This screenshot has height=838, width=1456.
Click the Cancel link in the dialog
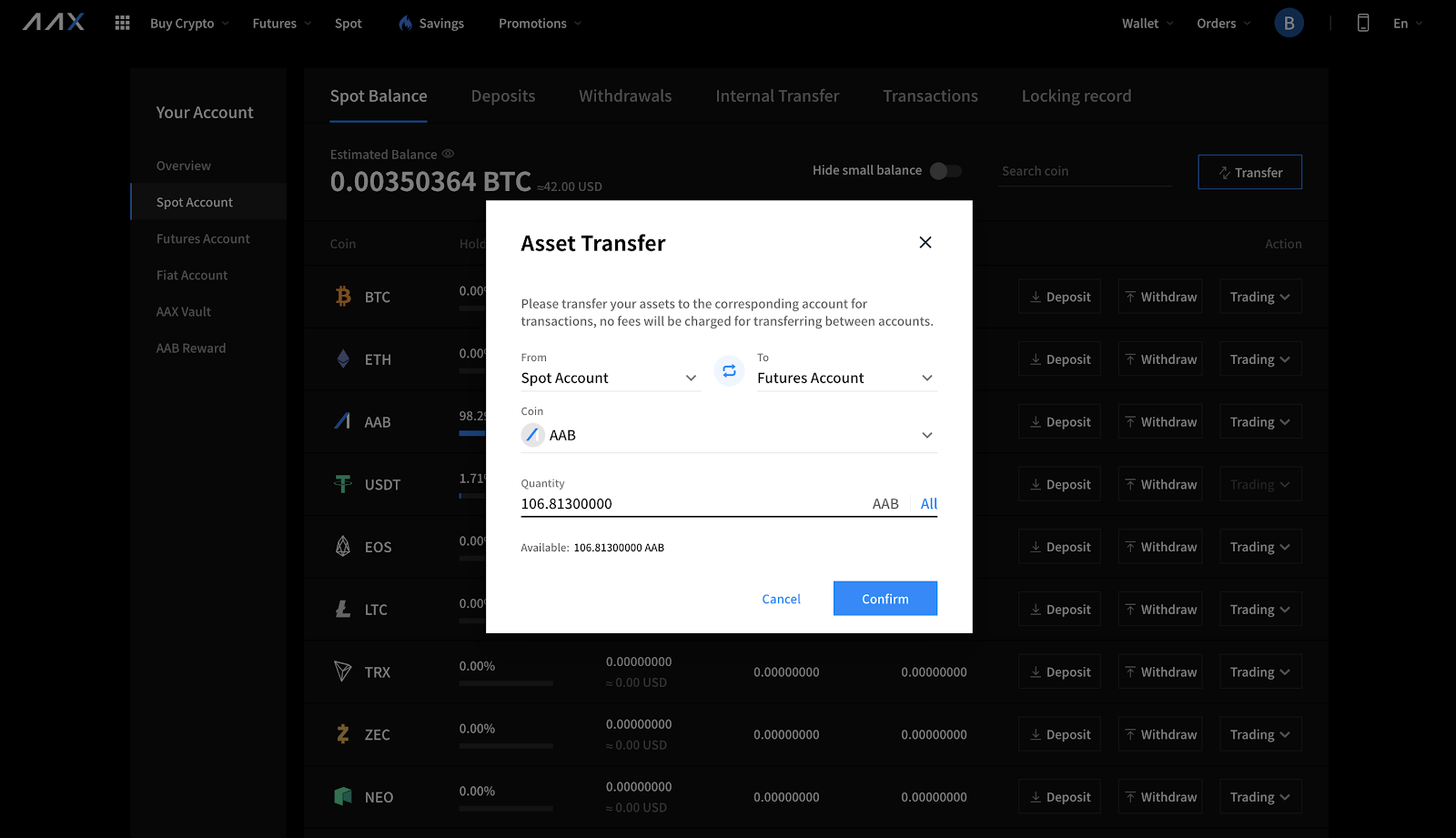click(781, 599)
